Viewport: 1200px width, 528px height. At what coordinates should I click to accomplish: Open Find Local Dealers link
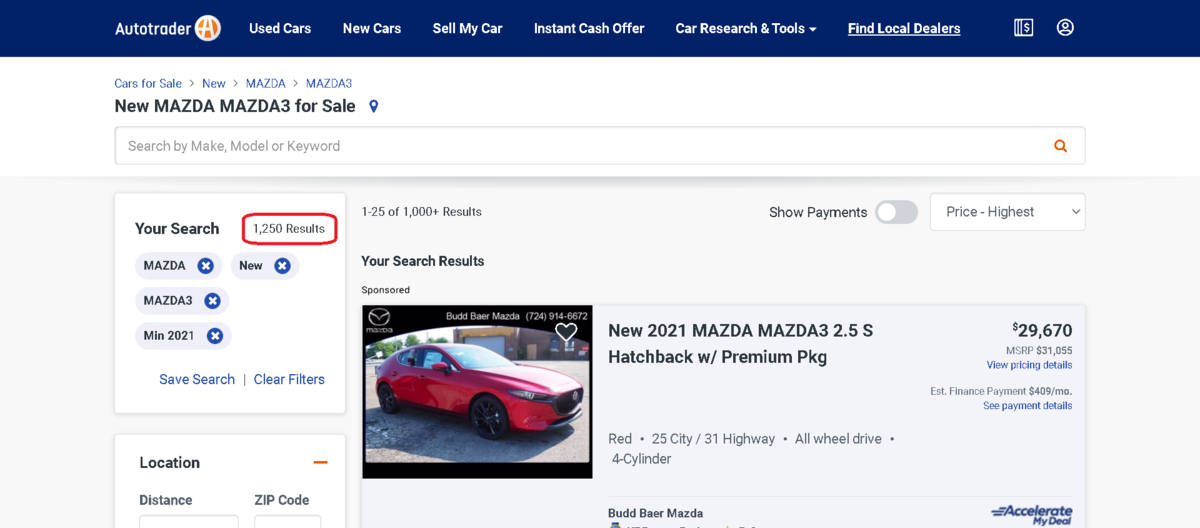[x=904, y=28]
